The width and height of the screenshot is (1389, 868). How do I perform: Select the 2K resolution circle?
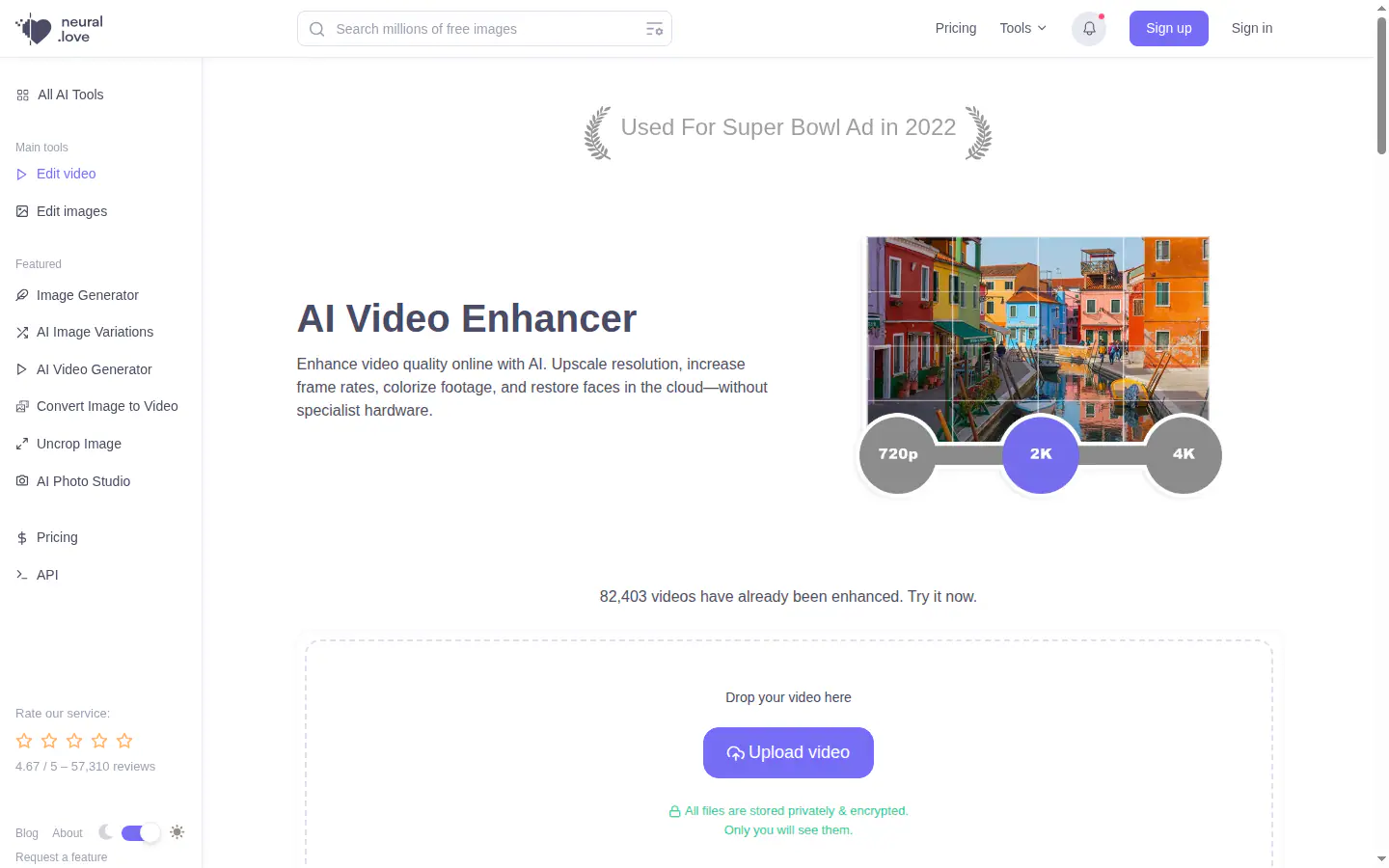coord(1041,454)
